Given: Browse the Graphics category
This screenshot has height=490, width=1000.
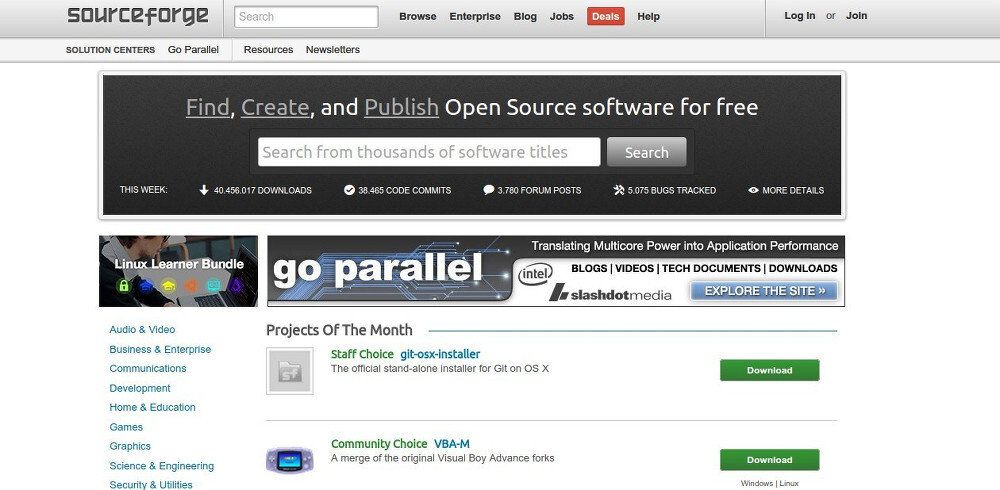Looking at the screenshot, I should (x=130, y=447).
